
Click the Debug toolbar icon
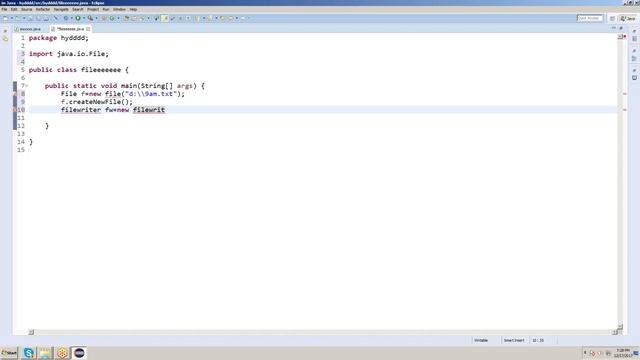point(66,18)
